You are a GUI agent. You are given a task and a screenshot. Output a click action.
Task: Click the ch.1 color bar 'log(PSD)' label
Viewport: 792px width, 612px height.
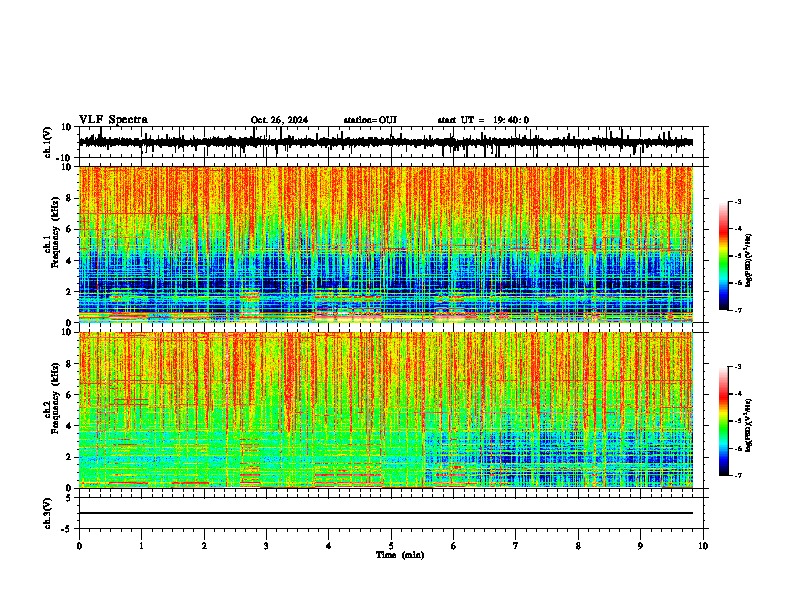tap(748, 260)
